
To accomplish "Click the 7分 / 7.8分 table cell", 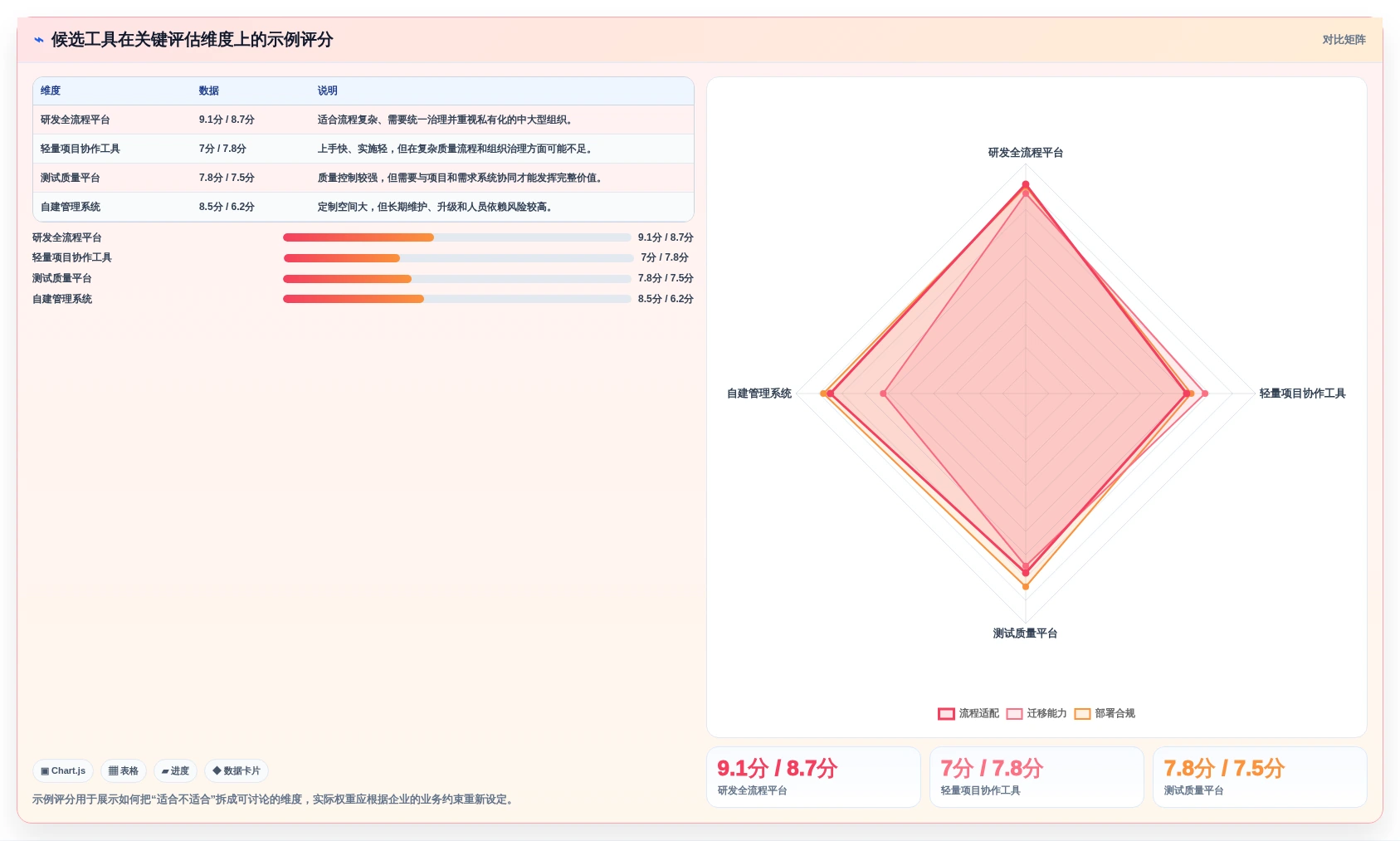I will tap(222, 149).
